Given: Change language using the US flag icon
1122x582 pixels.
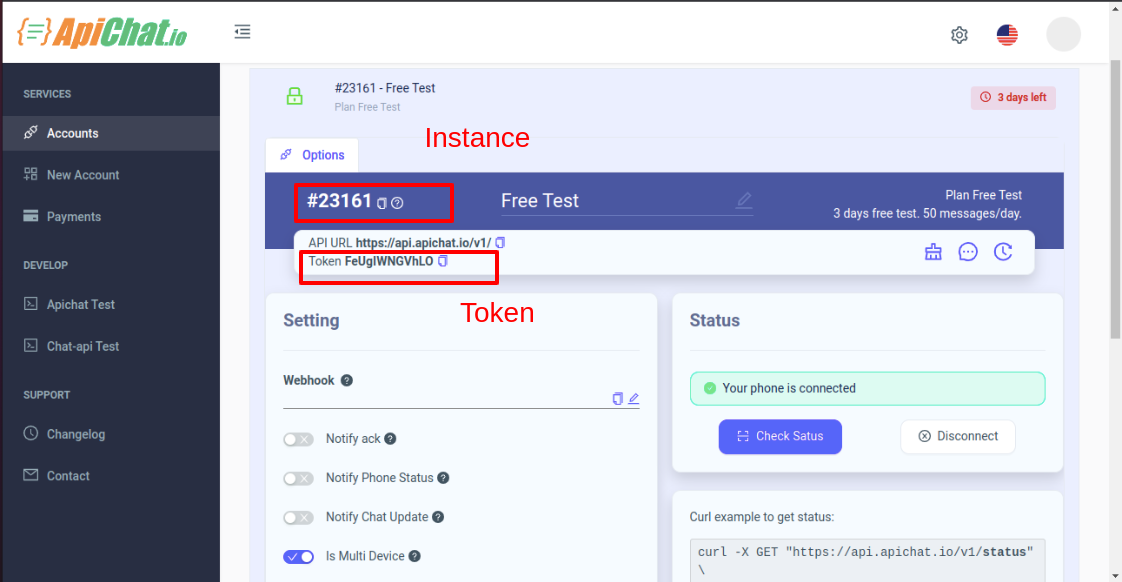Looking at the screenshot, I should click(x=1007, y=34).
